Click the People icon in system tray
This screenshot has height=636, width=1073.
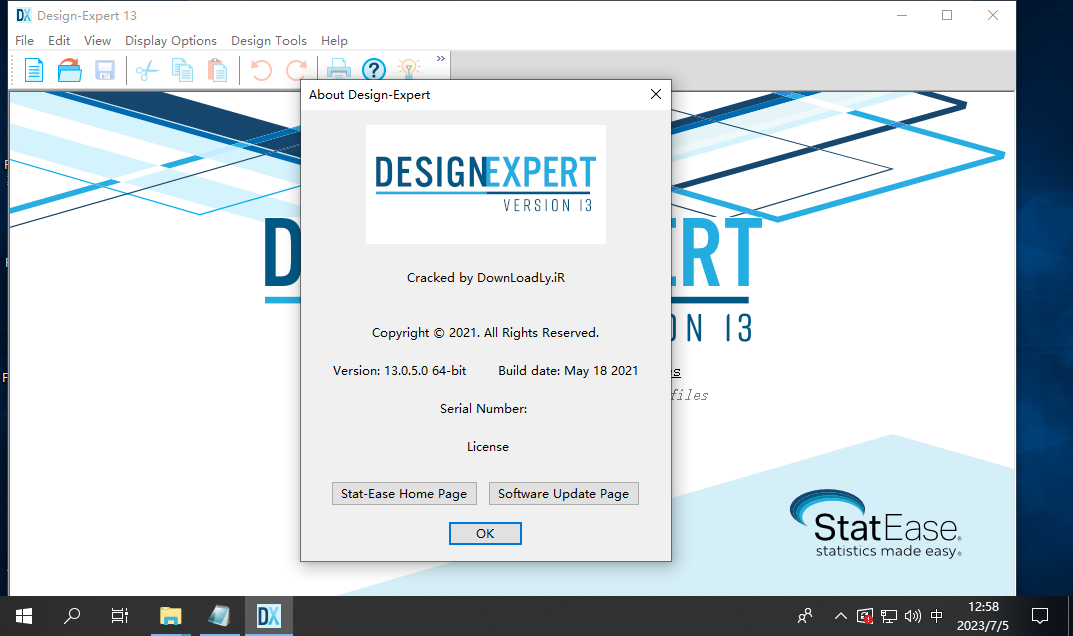pos(805,616)
